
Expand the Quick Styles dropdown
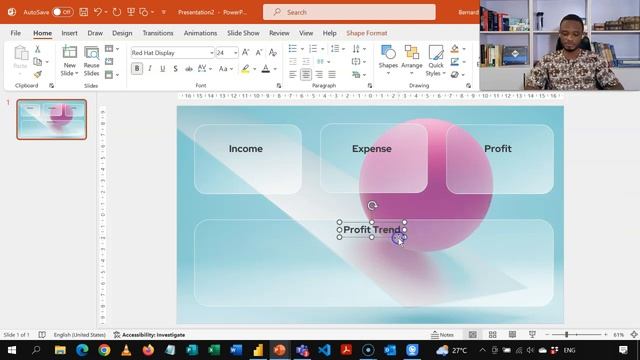pos(436,73)
